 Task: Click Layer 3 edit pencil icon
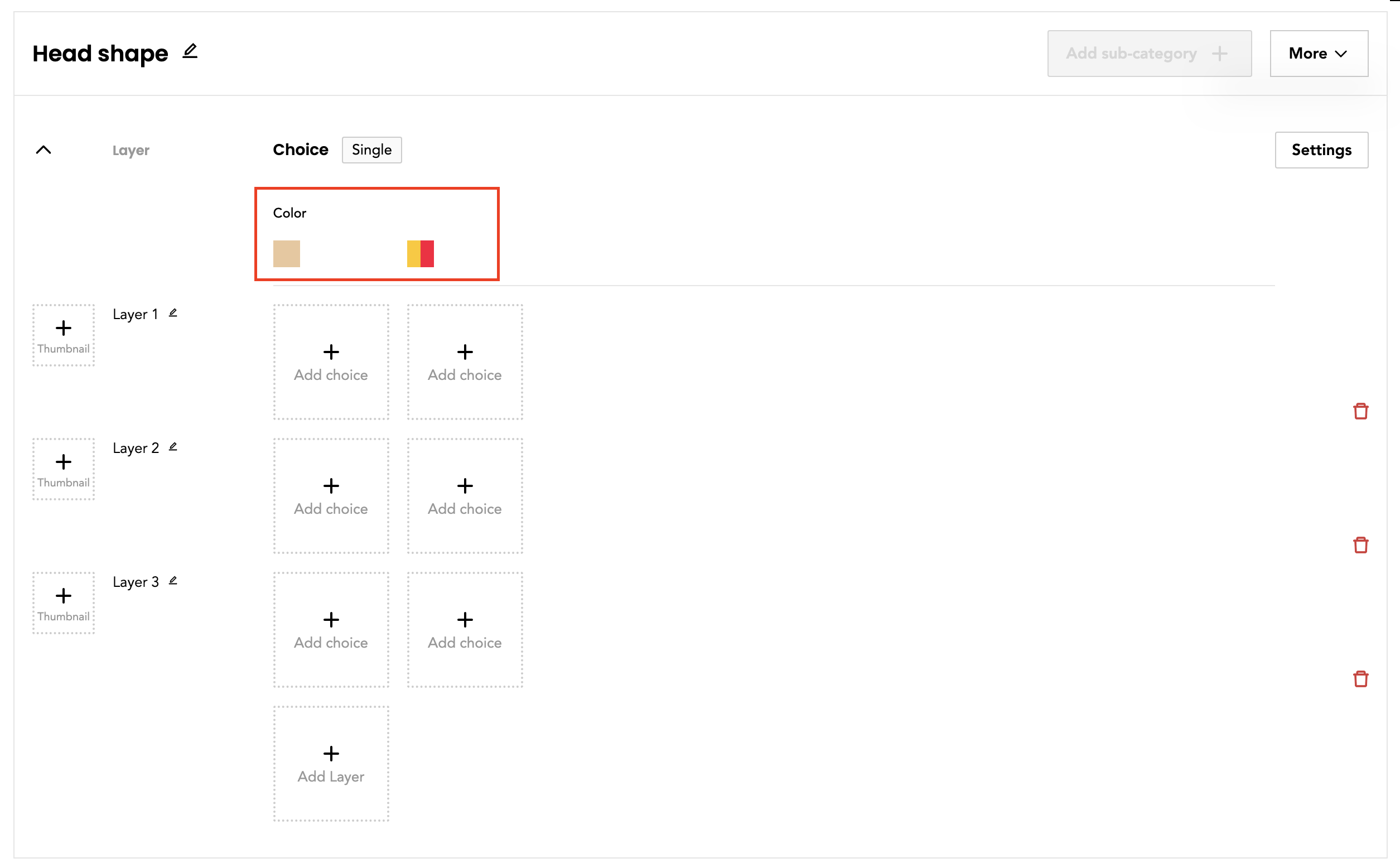(x=173, y=580)
